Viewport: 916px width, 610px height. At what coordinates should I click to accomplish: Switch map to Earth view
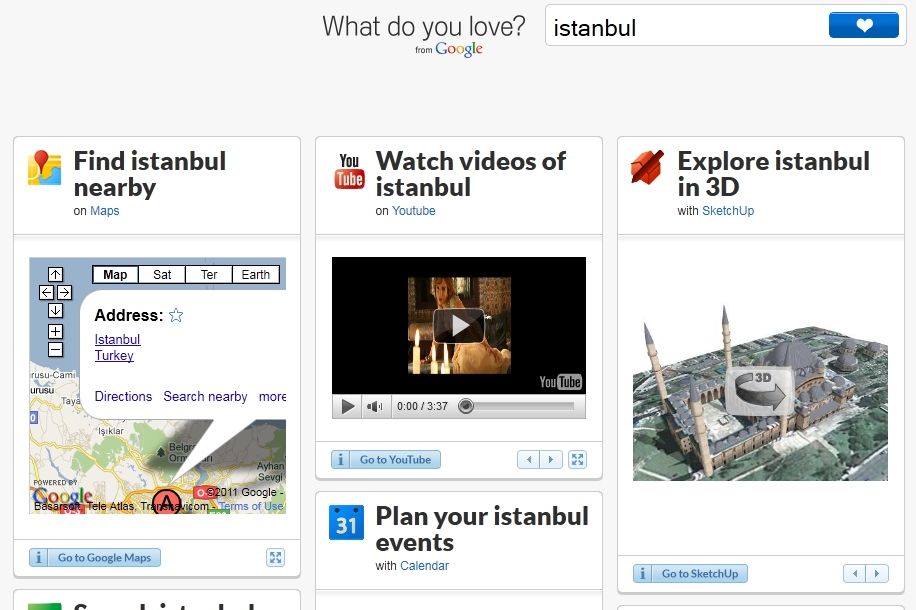255,275
